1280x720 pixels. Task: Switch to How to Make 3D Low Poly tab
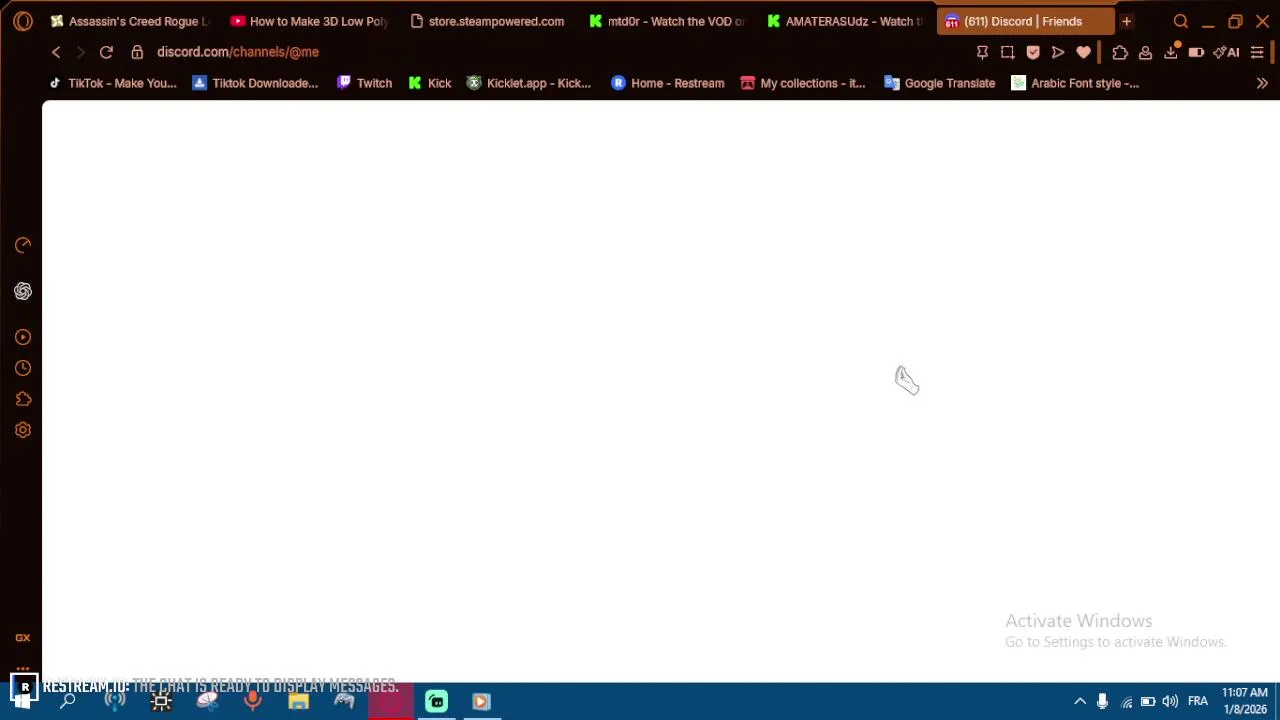(309, 21)
